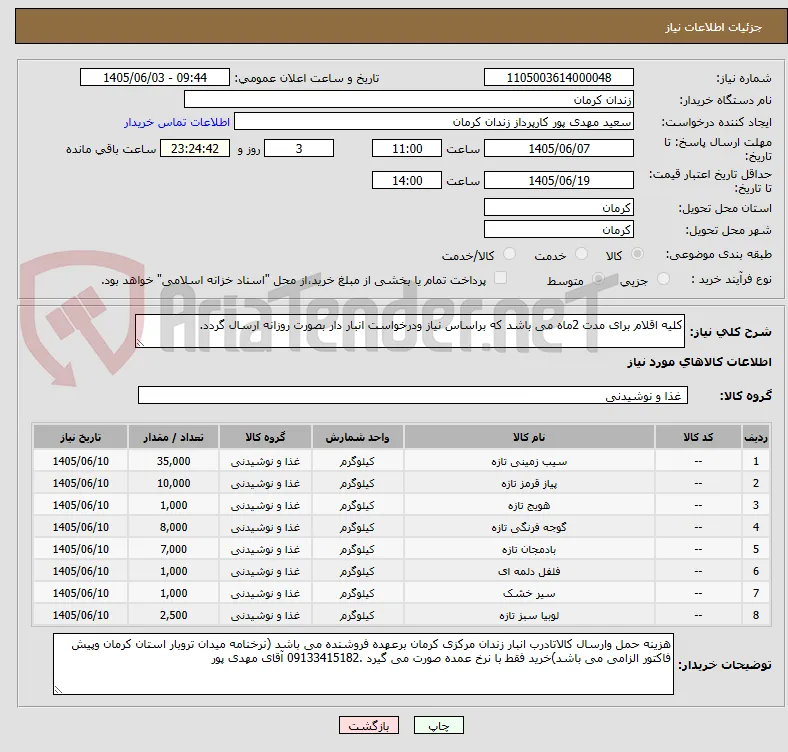Select the جزیی purchase type radio
Viewport: 788px width, 752px height.
[663, 278]
